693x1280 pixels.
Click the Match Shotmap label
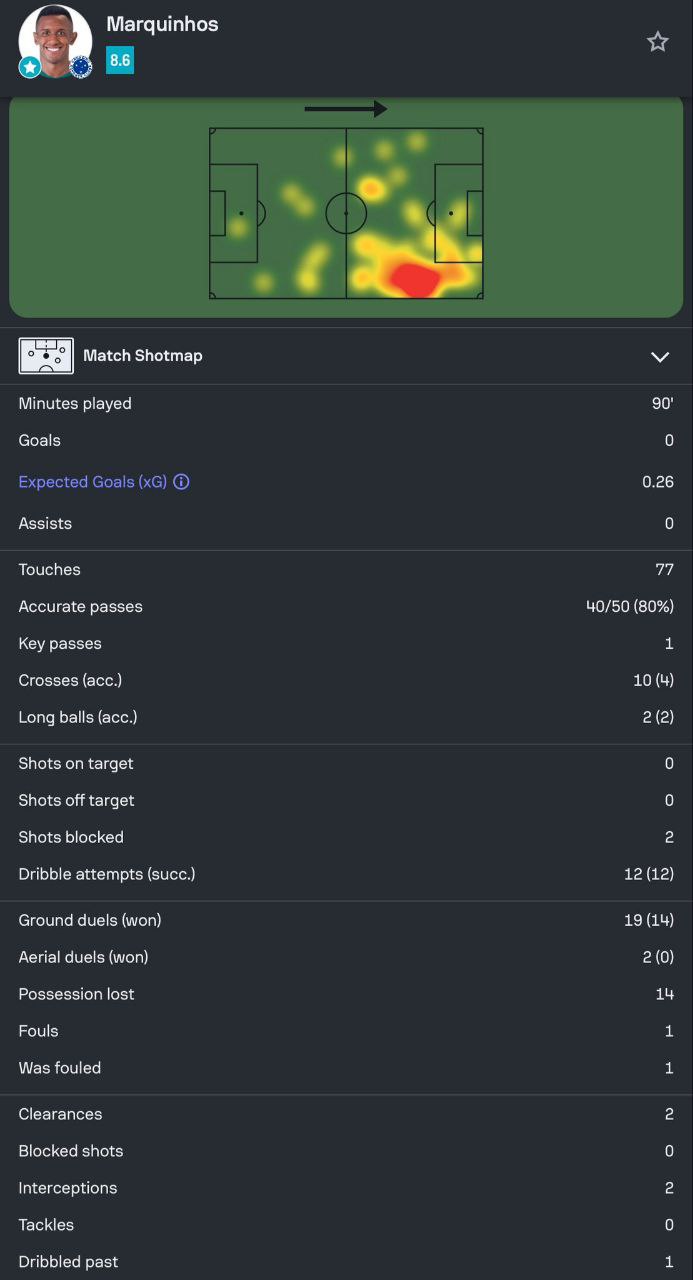click(142, 356)
